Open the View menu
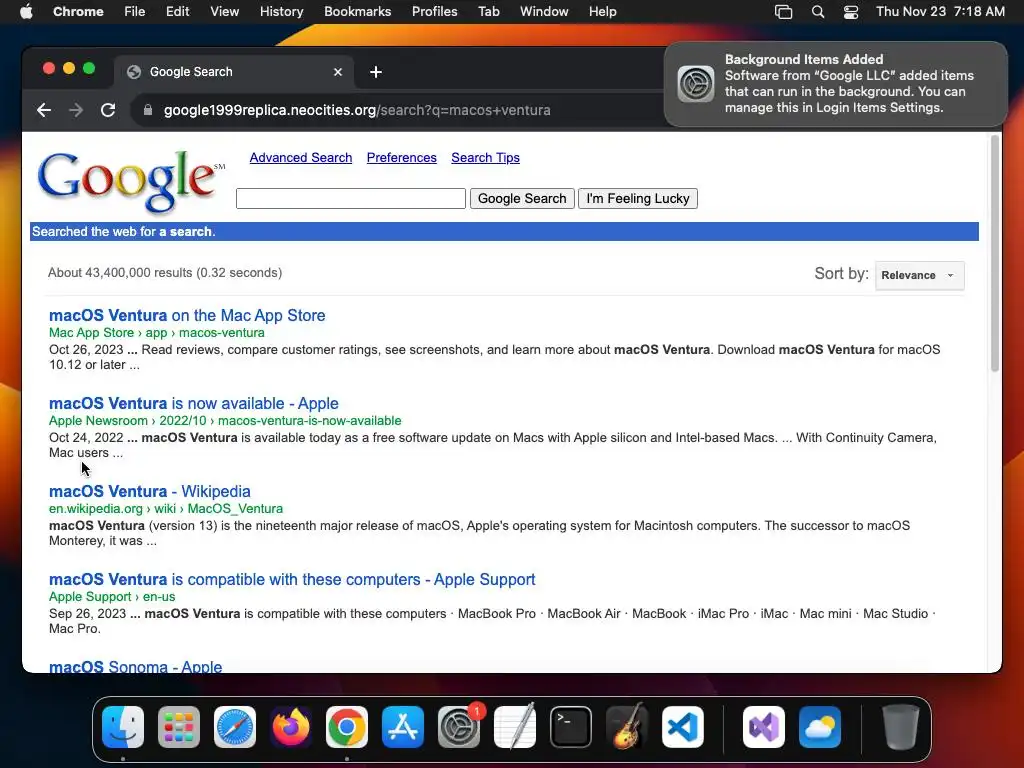The image size is (1024, 768). tap(224, 12)
